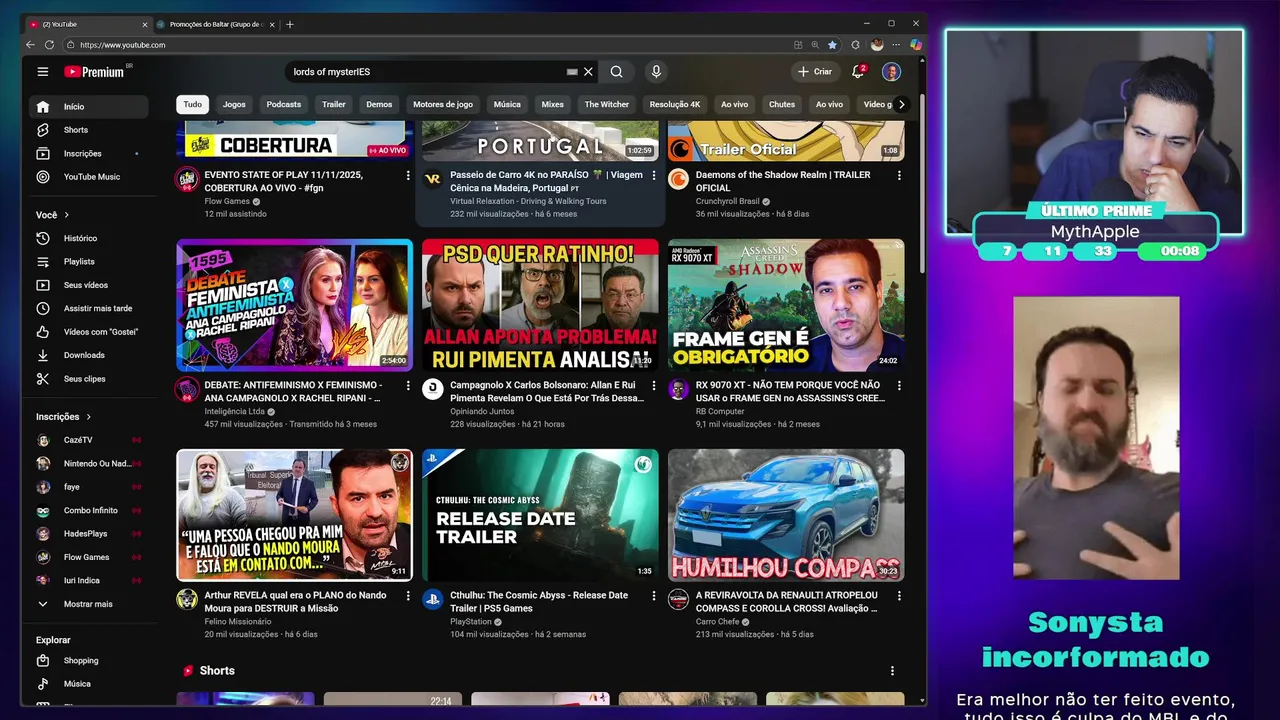1280x720 pixels.
Task: Open the Inteligência Ltda channel link
Action: coord(235,411)
